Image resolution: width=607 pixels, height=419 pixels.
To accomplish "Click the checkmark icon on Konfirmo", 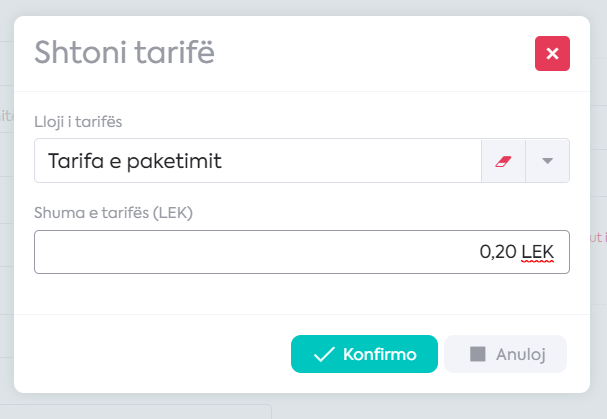I will click(x=324, y=354).
